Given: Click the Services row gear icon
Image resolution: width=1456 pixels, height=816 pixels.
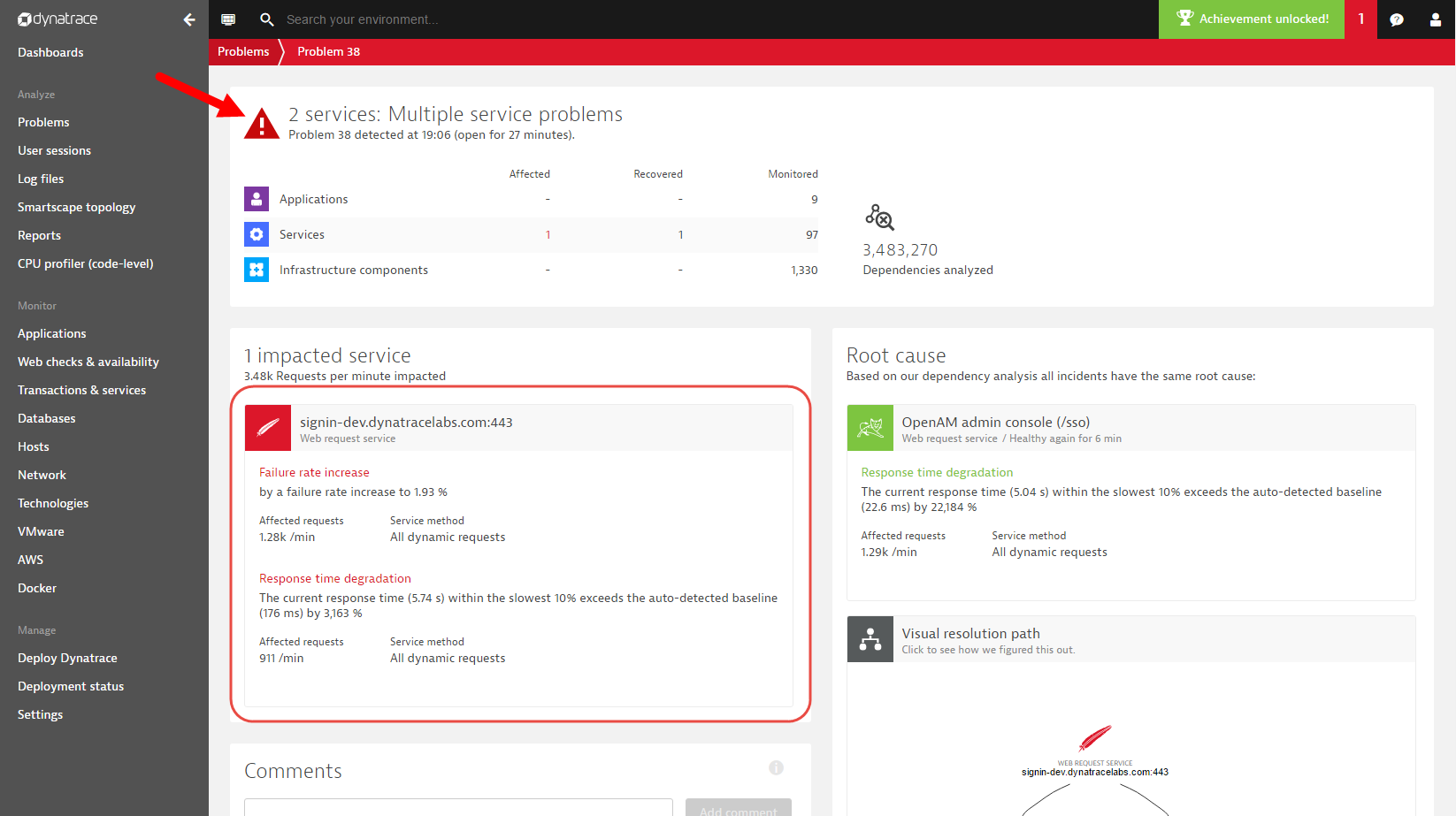Looking at the screenshot, I should (257, 234).
